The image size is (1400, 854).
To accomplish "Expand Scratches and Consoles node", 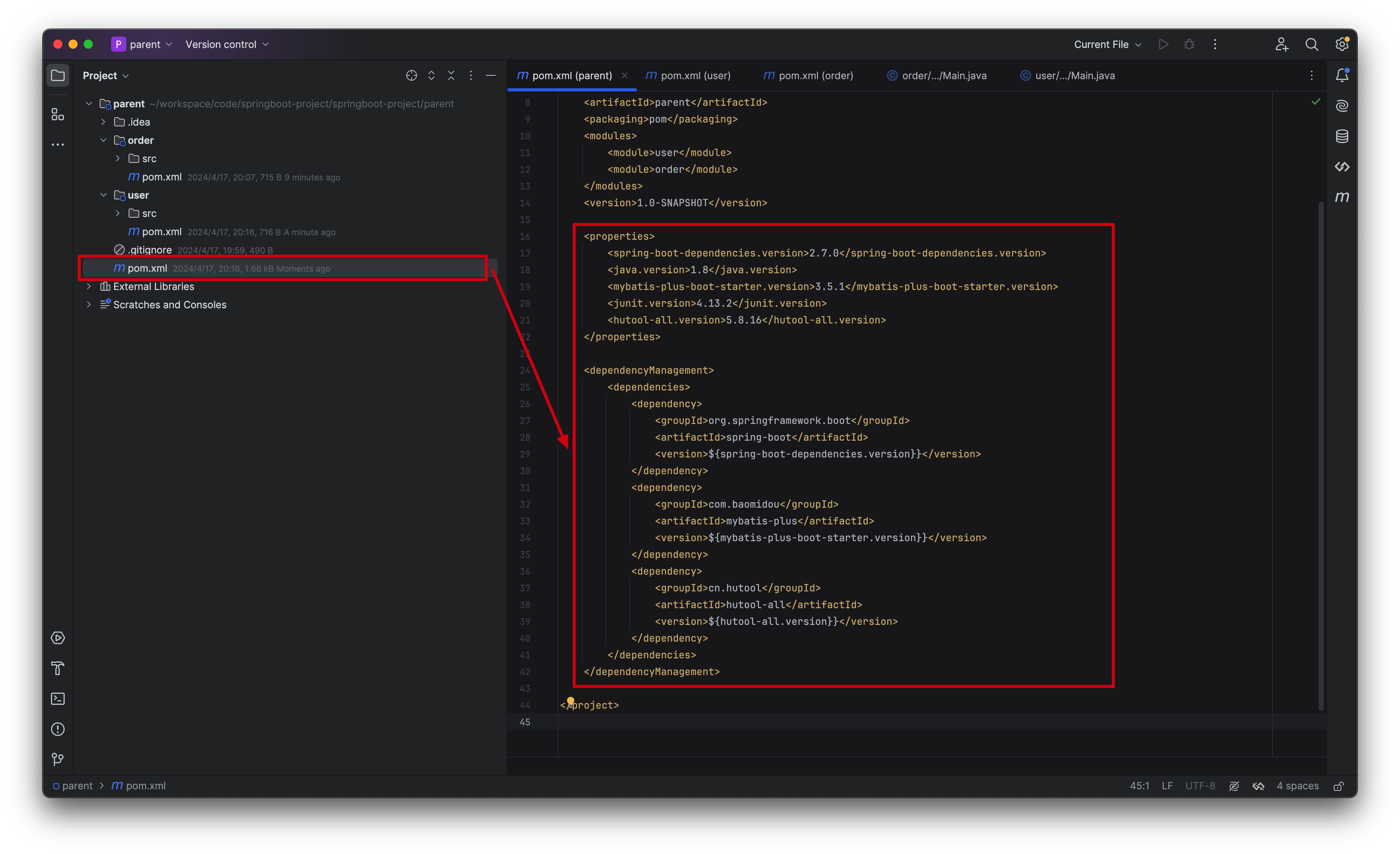I will pos(89,304).
